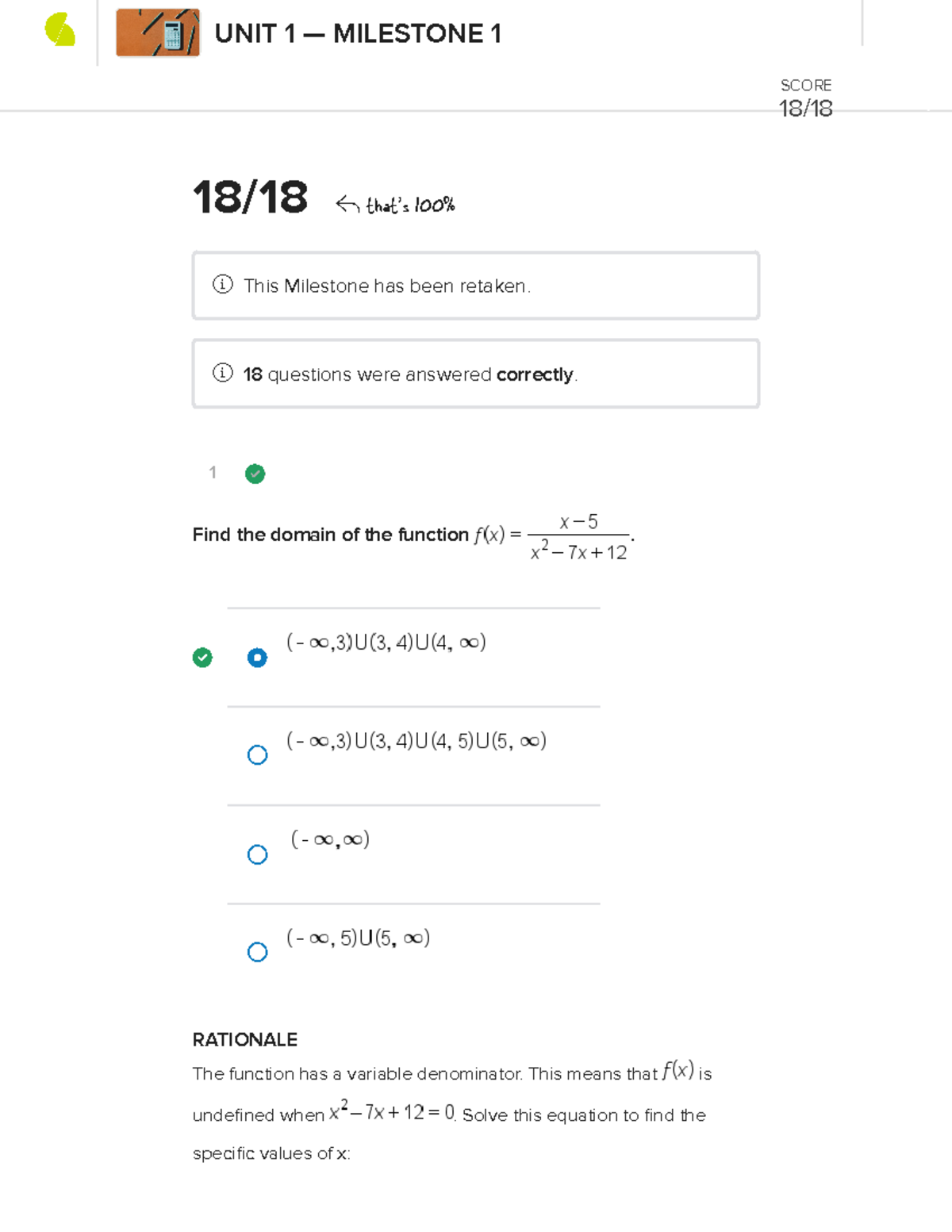Choose the (-∞,5)U(5,∞) radio option
The image size is (952, 1232).
(x=257, y=952)
